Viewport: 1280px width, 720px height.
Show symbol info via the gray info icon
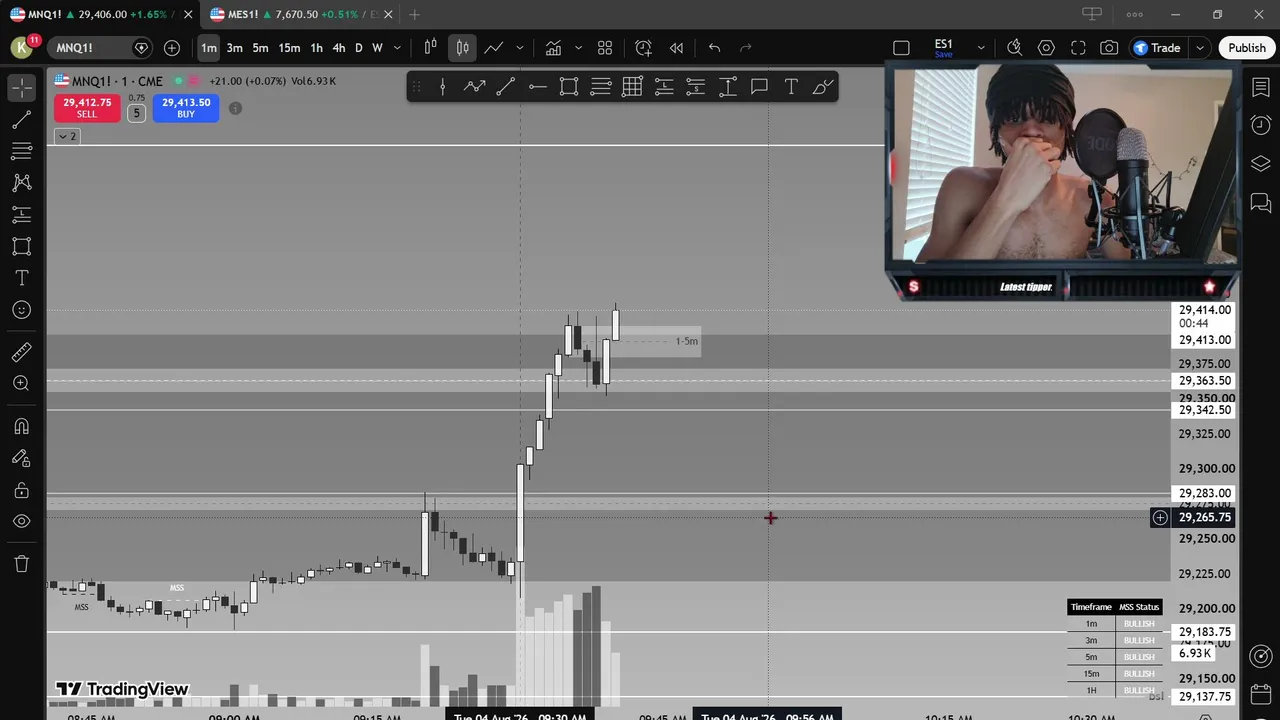click(235, 108)
